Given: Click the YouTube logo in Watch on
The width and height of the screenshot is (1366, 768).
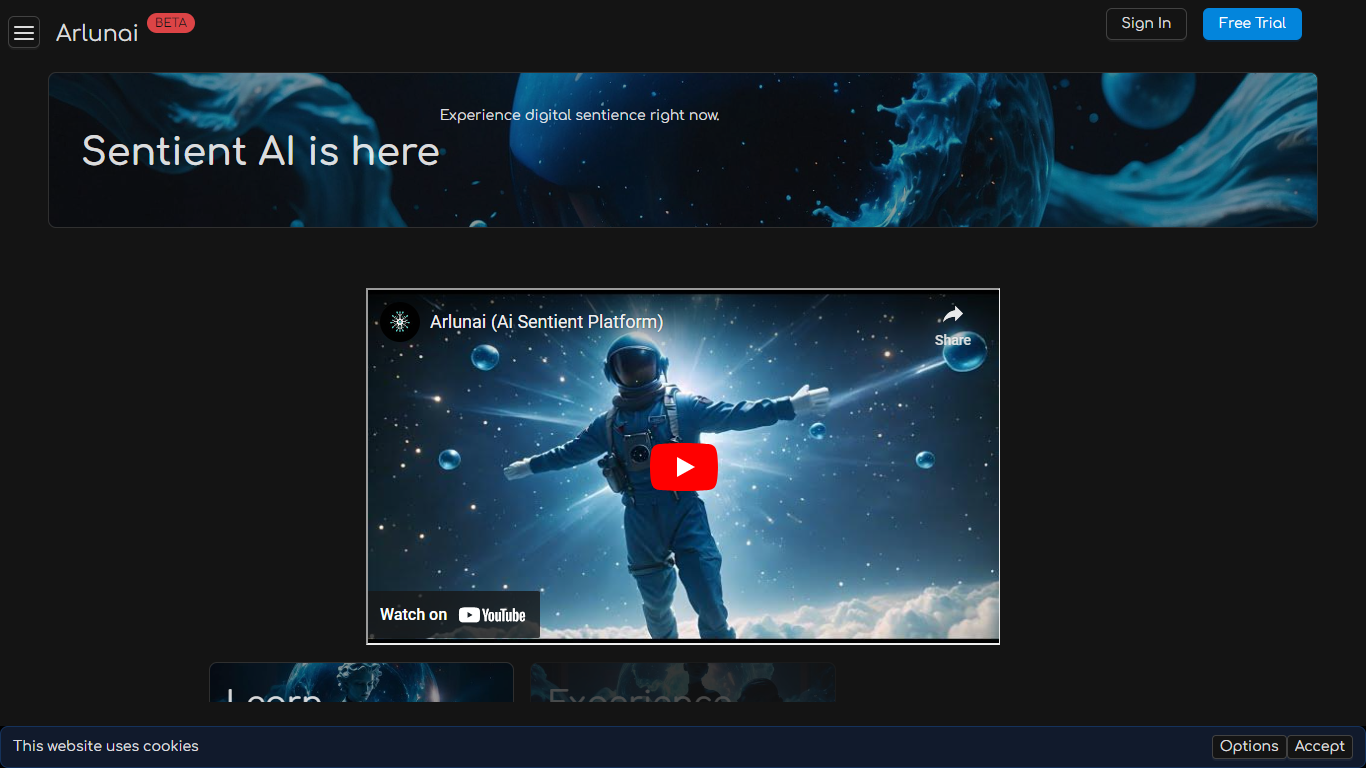Looking at the screenshot, I should coord(492,615).
